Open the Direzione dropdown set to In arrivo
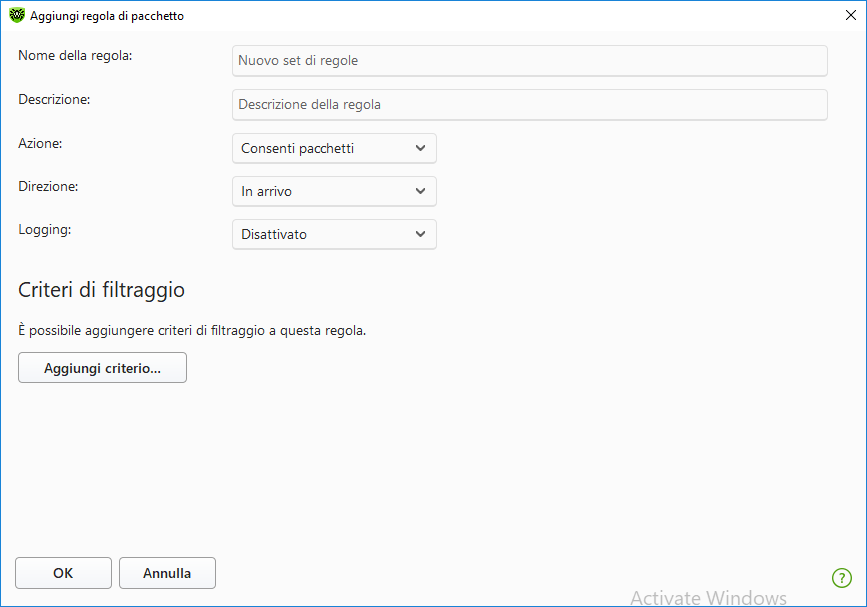 (334, 191)
